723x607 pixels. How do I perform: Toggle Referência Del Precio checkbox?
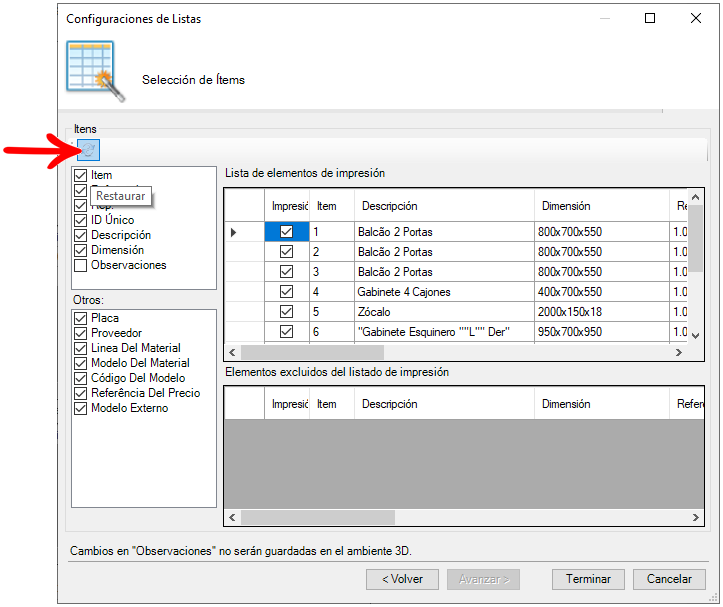coord(81,393)
